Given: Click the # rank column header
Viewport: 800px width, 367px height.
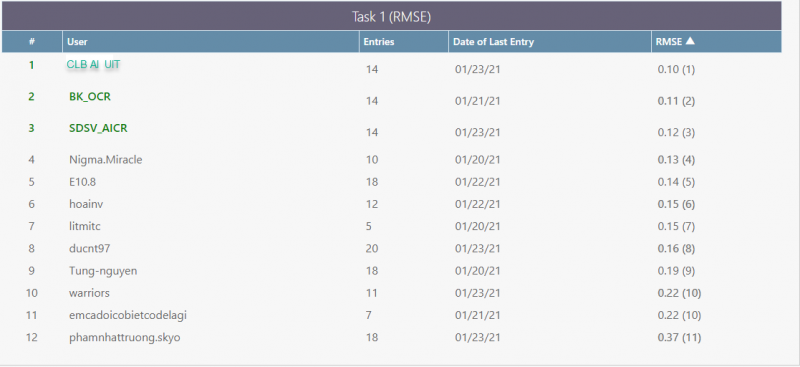Looking at the screenshot, I should pyautogui.click(x=32, y=42).
